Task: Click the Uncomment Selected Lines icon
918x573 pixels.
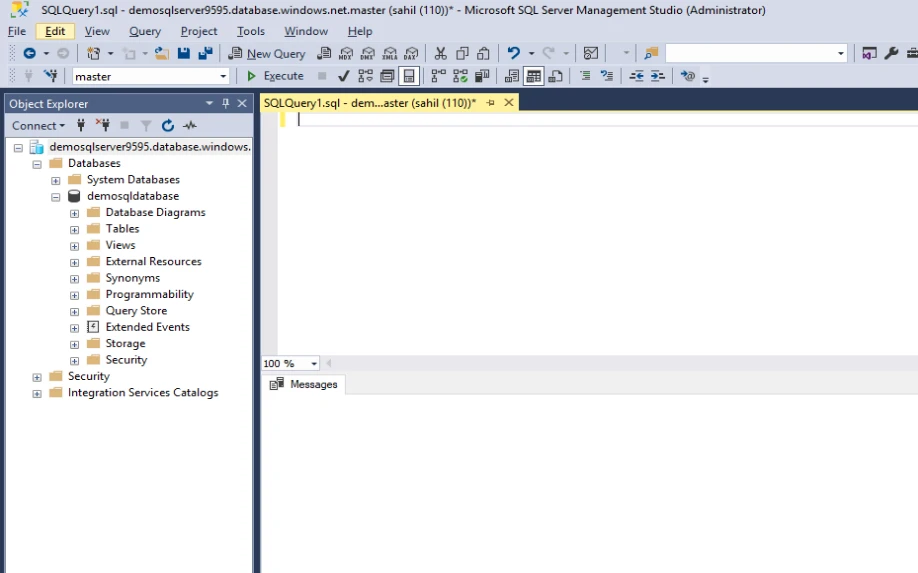Action: (607, 76)
